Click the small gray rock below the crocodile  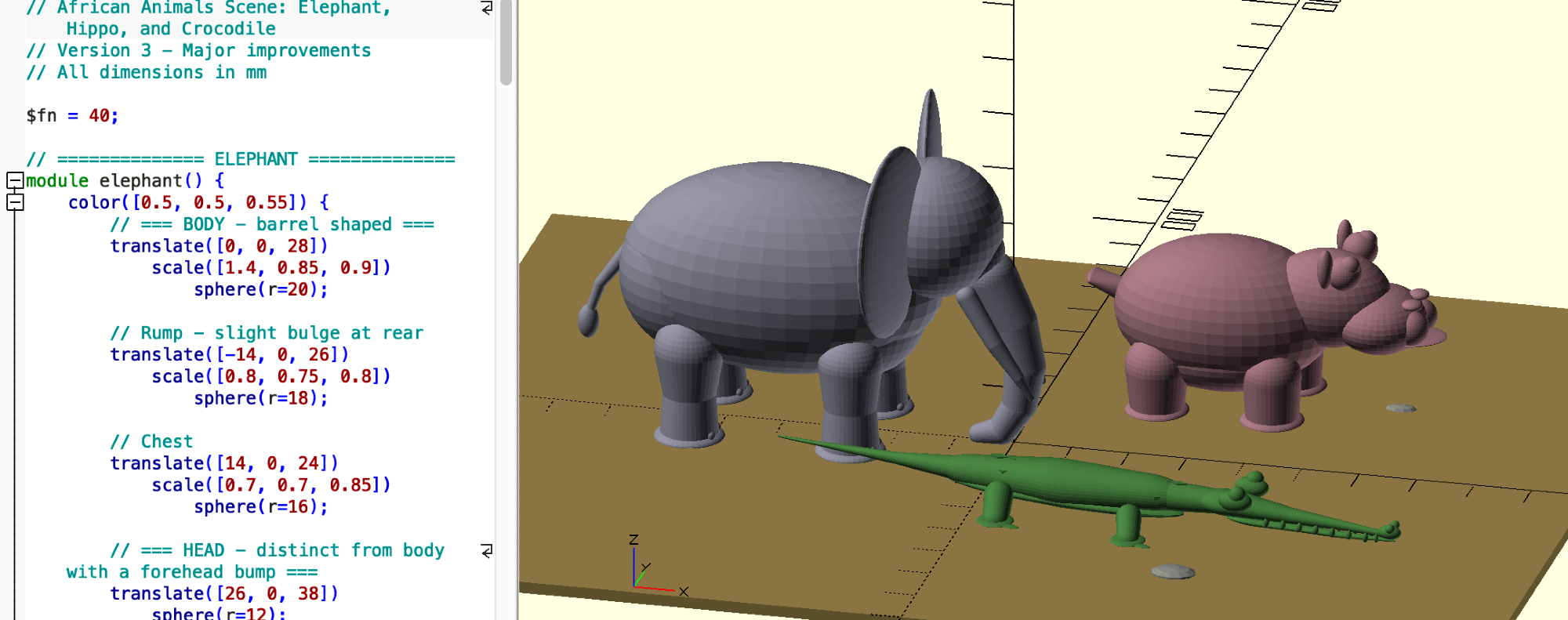1173,571
